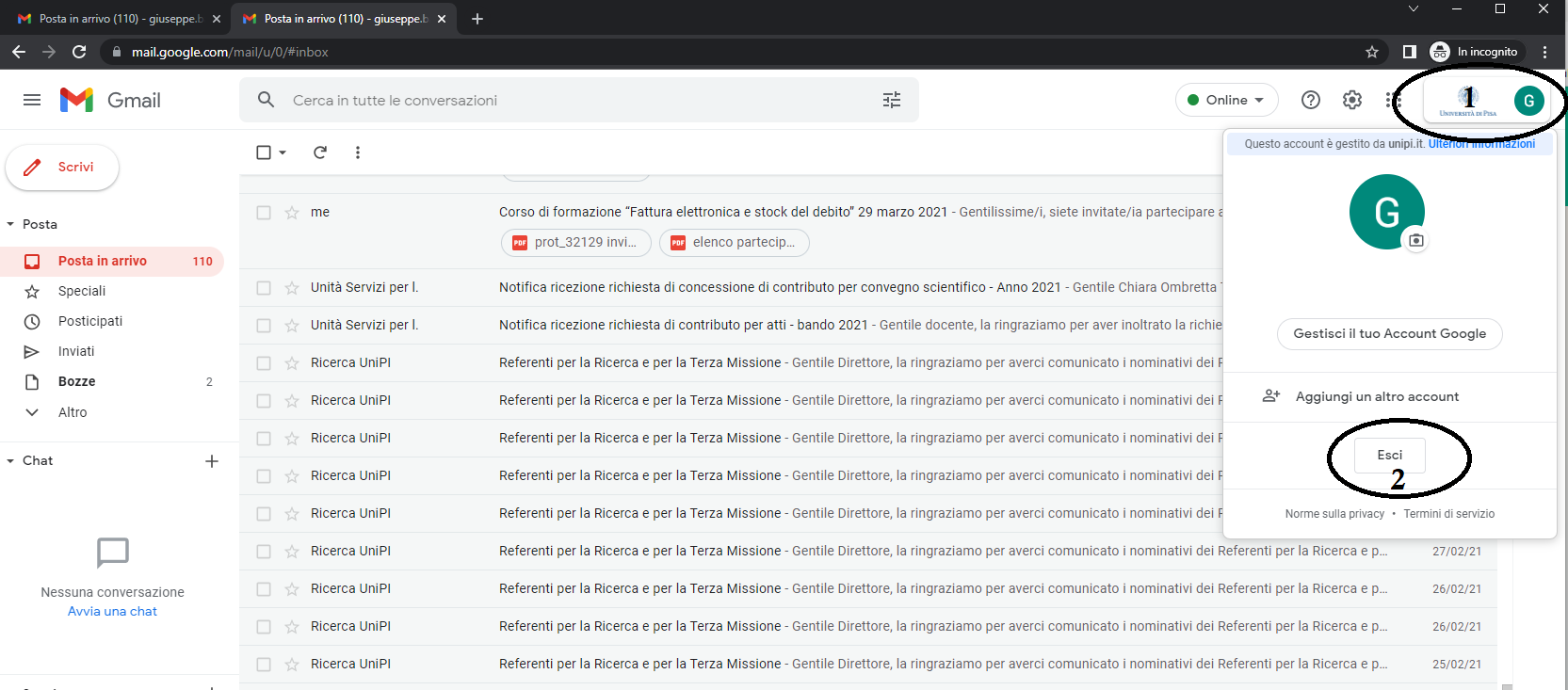The height and width of the screenshot is (690, 1568).
Task: Tick the checkbox for the email from me
Action: tap(264, 213)
